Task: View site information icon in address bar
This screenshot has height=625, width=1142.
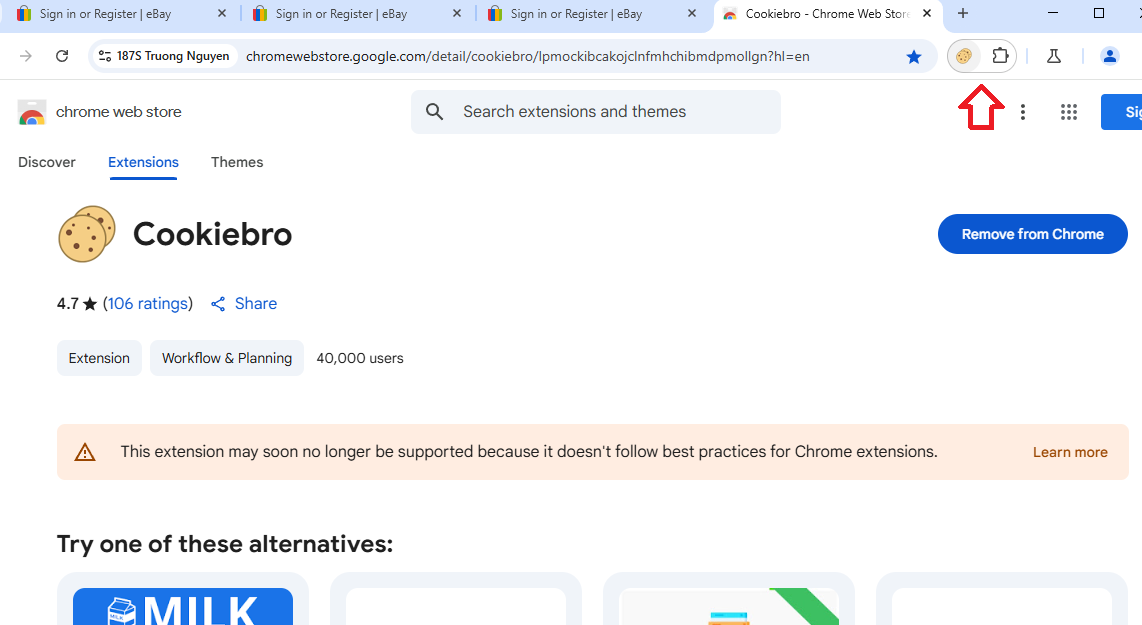Action: point(105,56)
